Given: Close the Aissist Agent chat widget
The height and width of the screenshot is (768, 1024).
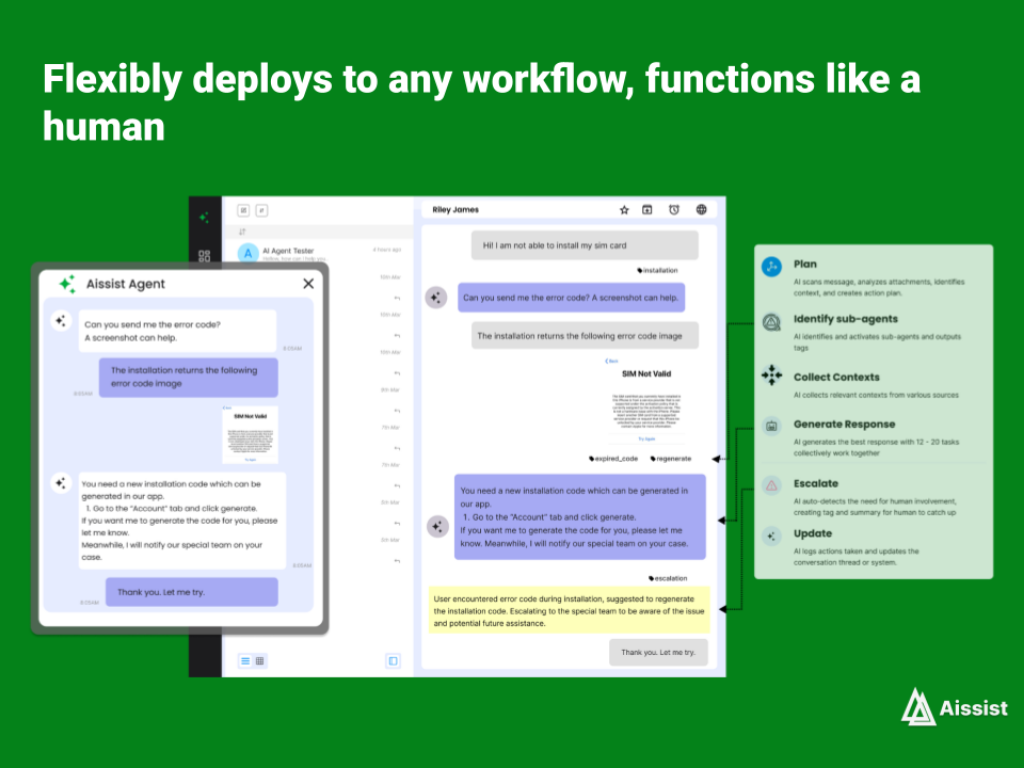Looking at the screenshot, I should [308, 284].
